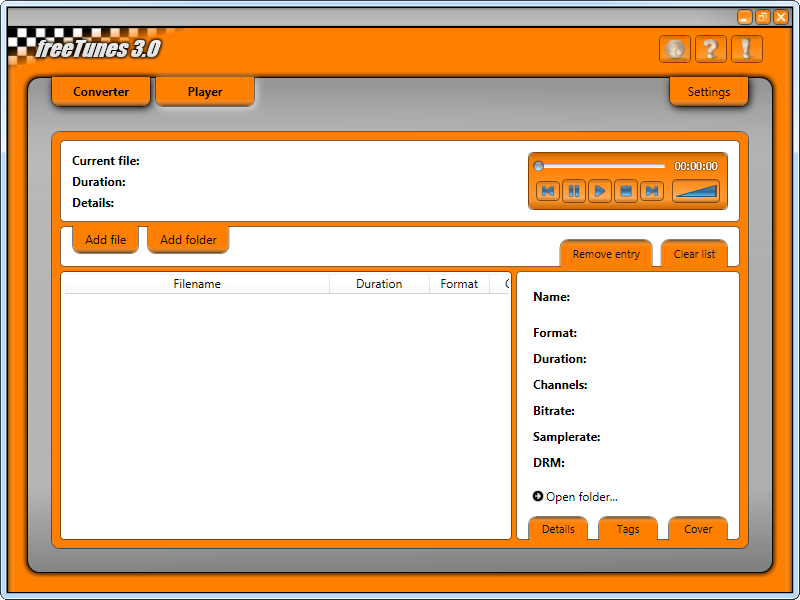The width and height of the screenshot is (800, 600).
Task: Click the exclamation mark info icon
Action: [x=746, y=49]
